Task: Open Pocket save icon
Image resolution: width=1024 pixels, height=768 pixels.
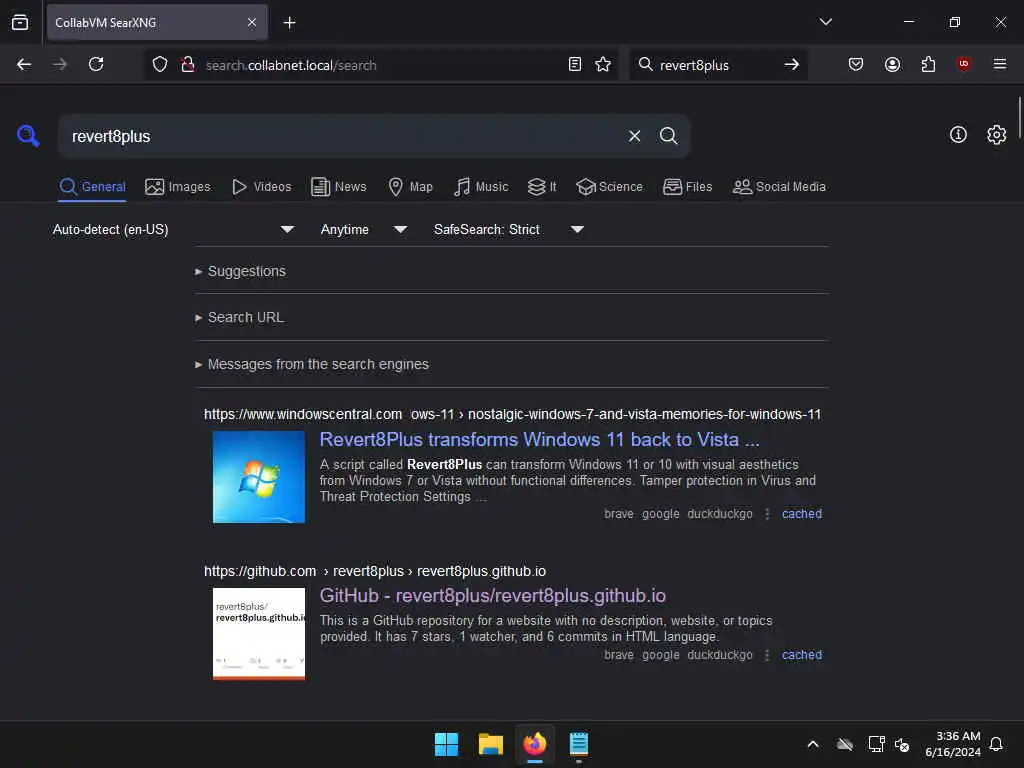Action: 856,64
